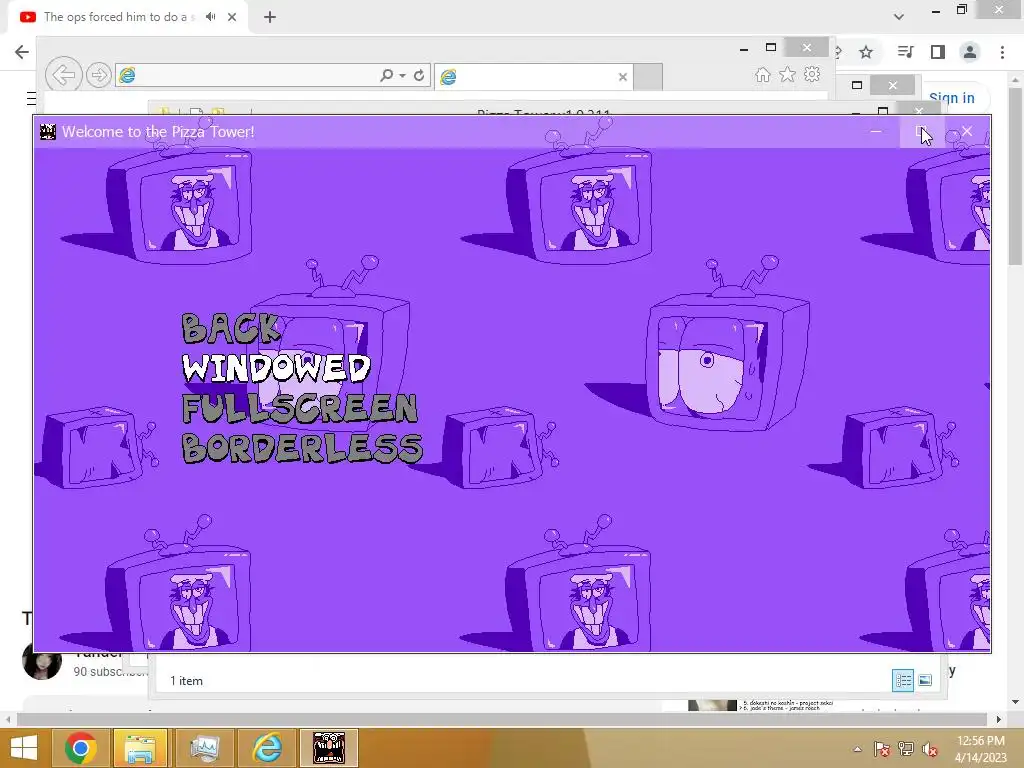Switch File Explorer to details view
This screenshot has height=768, width=1024.
pos(903,680)
